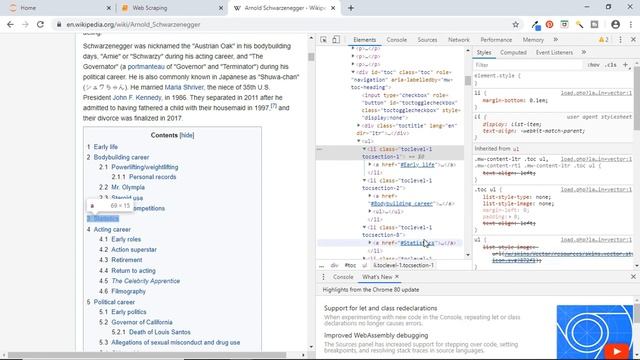Expand the a href #Early_life node
Viewport: 640px width, 360px height.
click(x=370, y=164)
